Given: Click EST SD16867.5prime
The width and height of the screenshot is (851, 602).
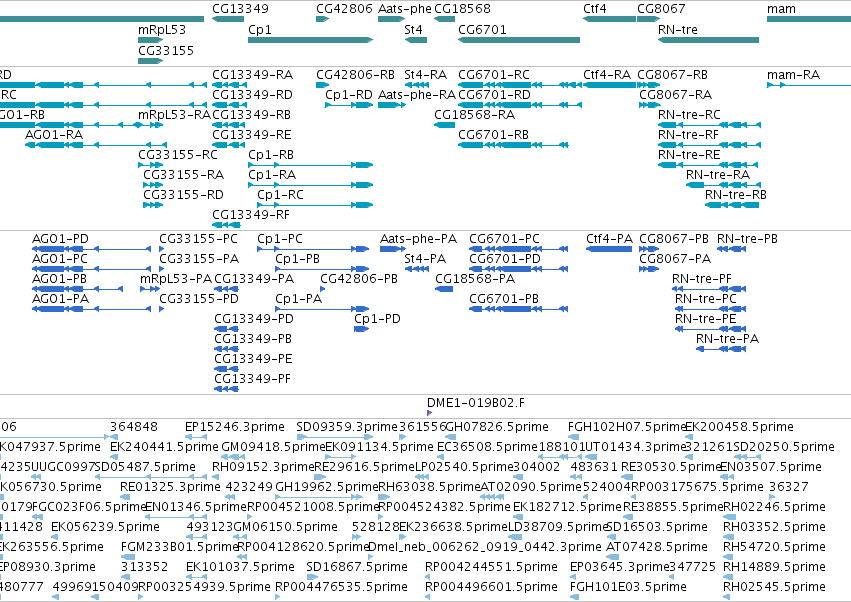Looking at the screenshot, I should coord(357,567).
